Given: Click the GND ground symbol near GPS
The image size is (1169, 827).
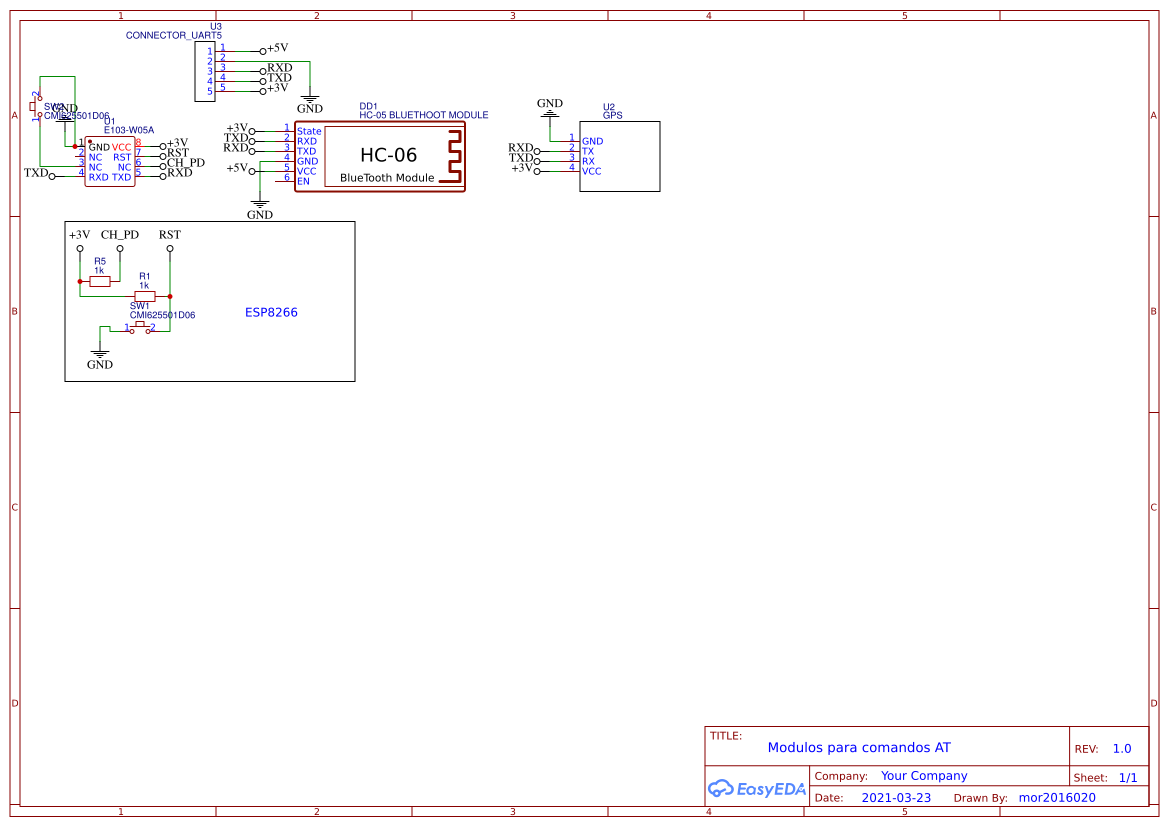Looking at the screenshot, I should 550,113.
